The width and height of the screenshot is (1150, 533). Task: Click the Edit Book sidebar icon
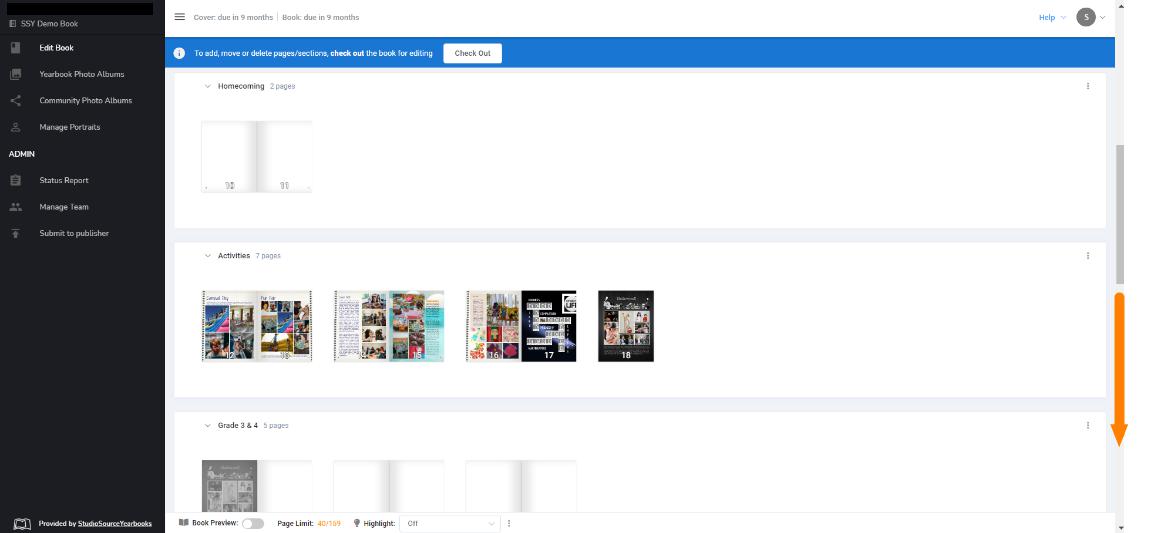15,48
